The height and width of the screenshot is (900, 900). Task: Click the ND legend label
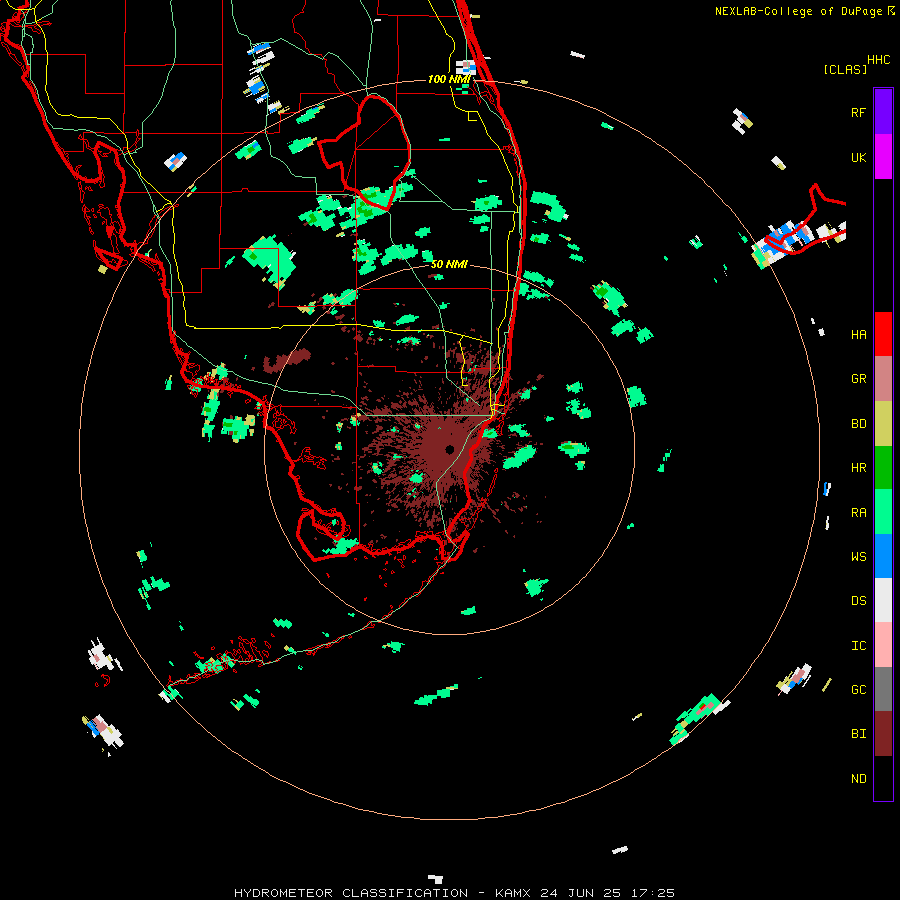(858, 779)
